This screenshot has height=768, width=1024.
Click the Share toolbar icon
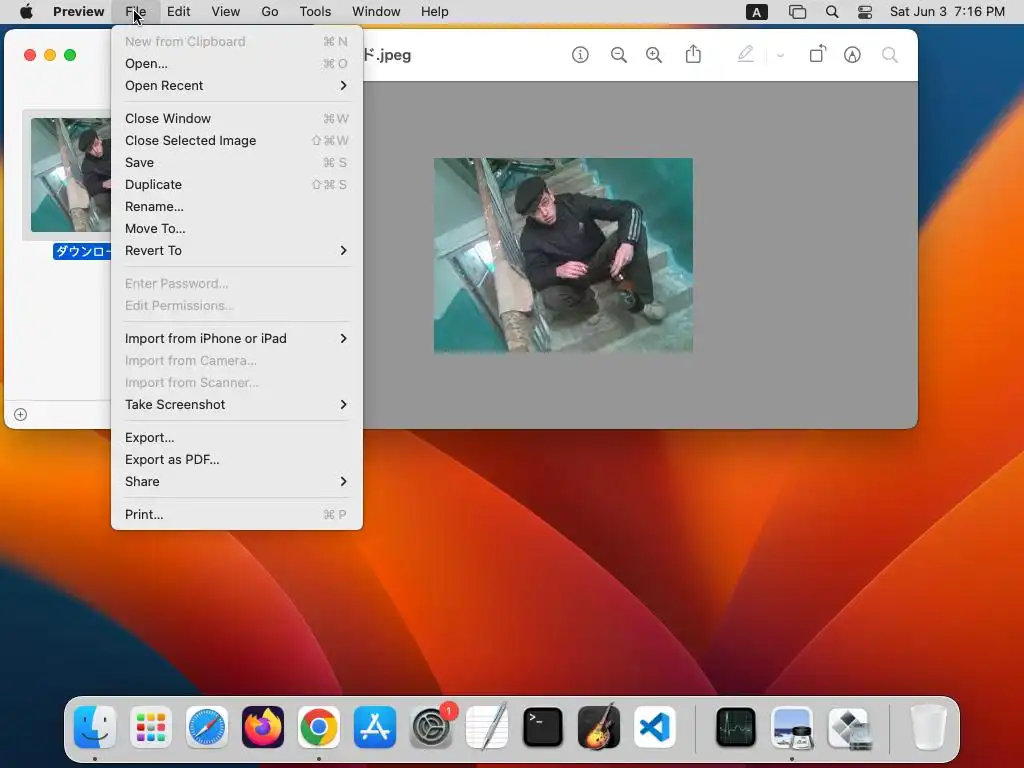point(694,54)
